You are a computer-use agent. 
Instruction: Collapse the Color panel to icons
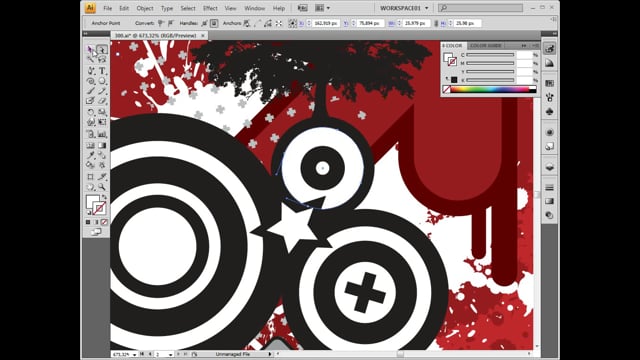524,45
